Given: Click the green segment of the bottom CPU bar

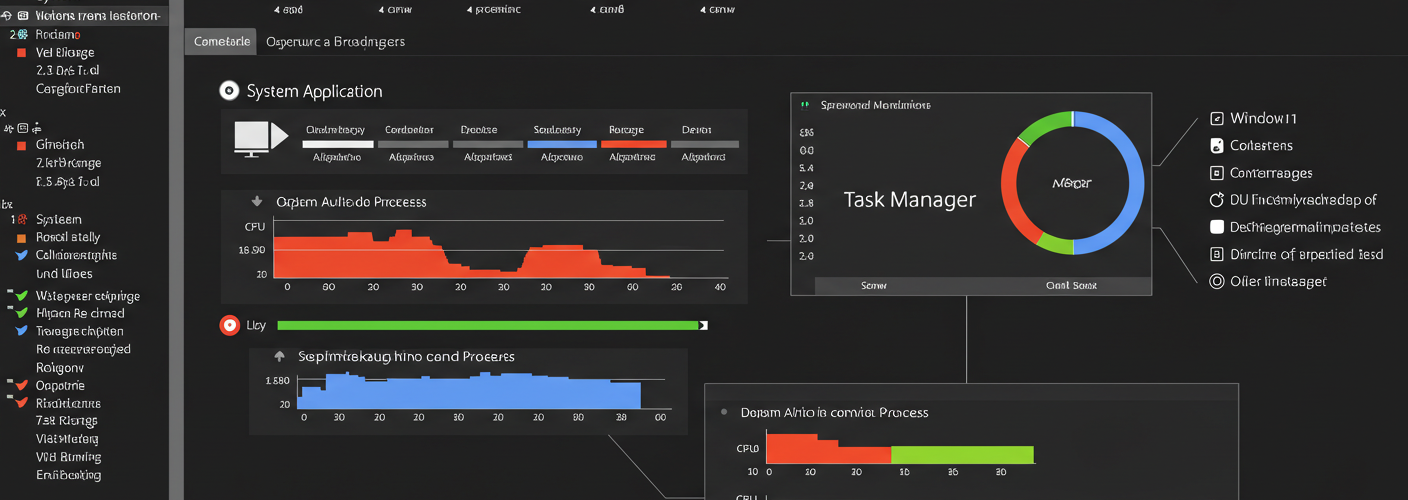Looking at the screenshot, I should coord(962,455).
